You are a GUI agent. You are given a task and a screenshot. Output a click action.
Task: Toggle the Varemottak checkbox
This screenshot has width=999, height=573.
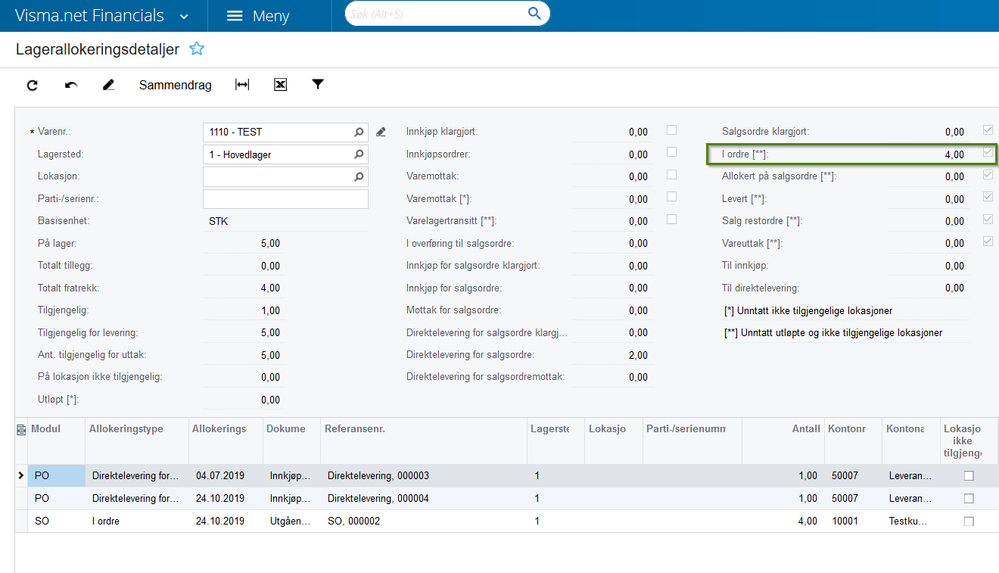click(672, 175)
